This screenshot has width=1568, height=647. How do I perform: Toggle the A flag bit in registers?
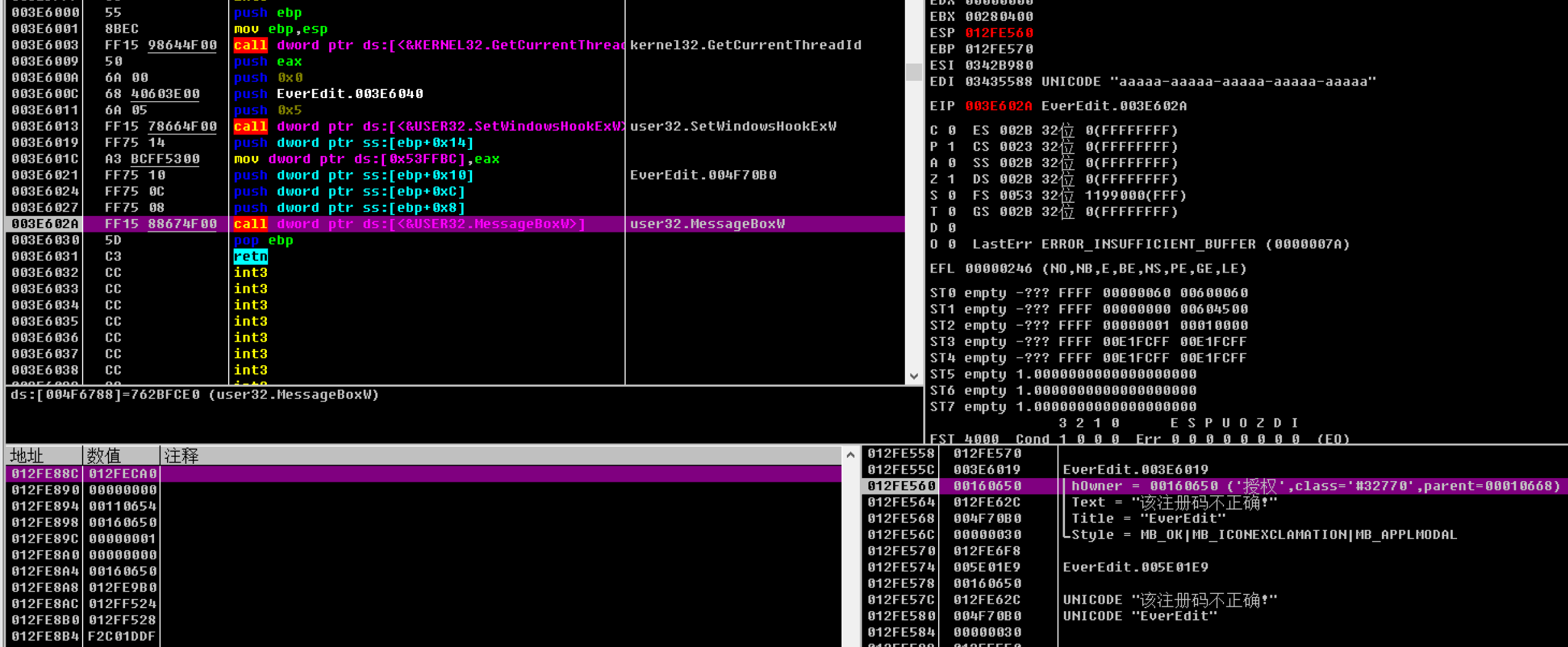952,163
